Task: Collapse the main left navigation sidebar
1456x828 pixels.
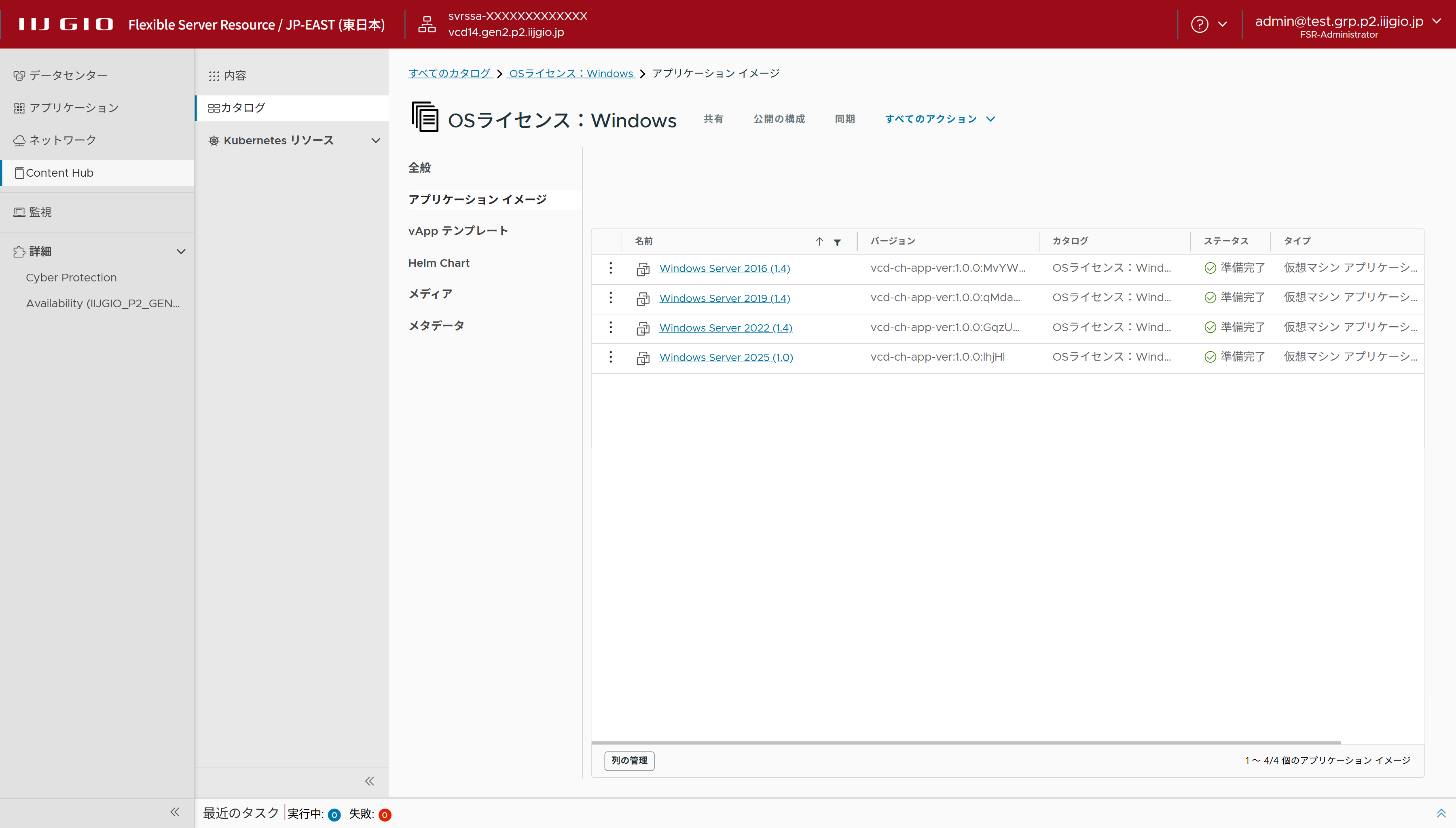Action: click(175, 812)
